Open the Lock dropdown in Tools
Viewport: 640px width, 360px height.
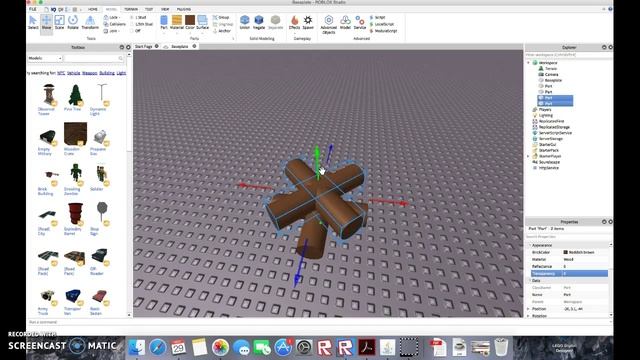tap(111, 18)
